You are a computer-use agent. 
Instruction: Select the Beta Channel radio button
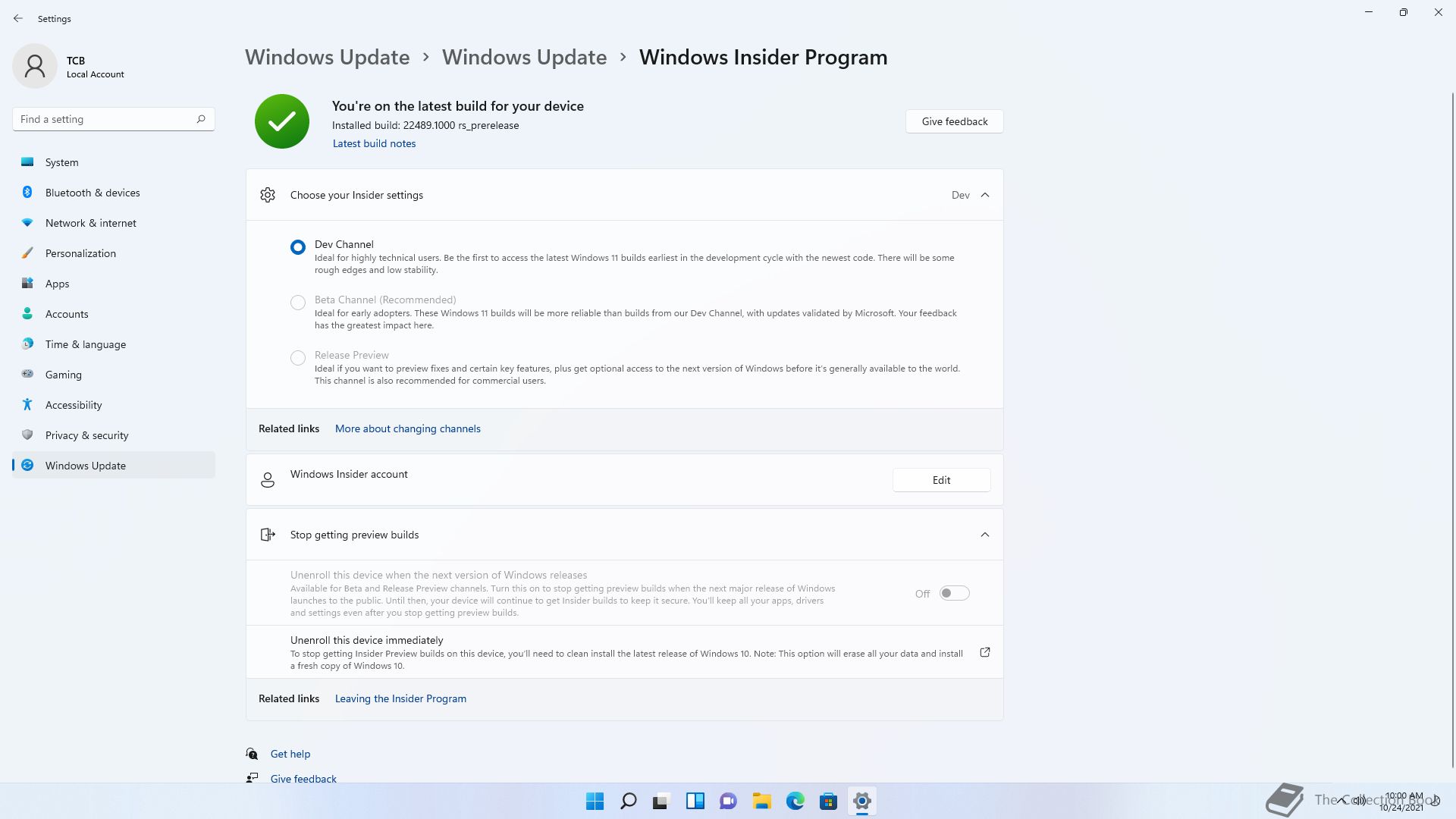click(x=298, y=303)
